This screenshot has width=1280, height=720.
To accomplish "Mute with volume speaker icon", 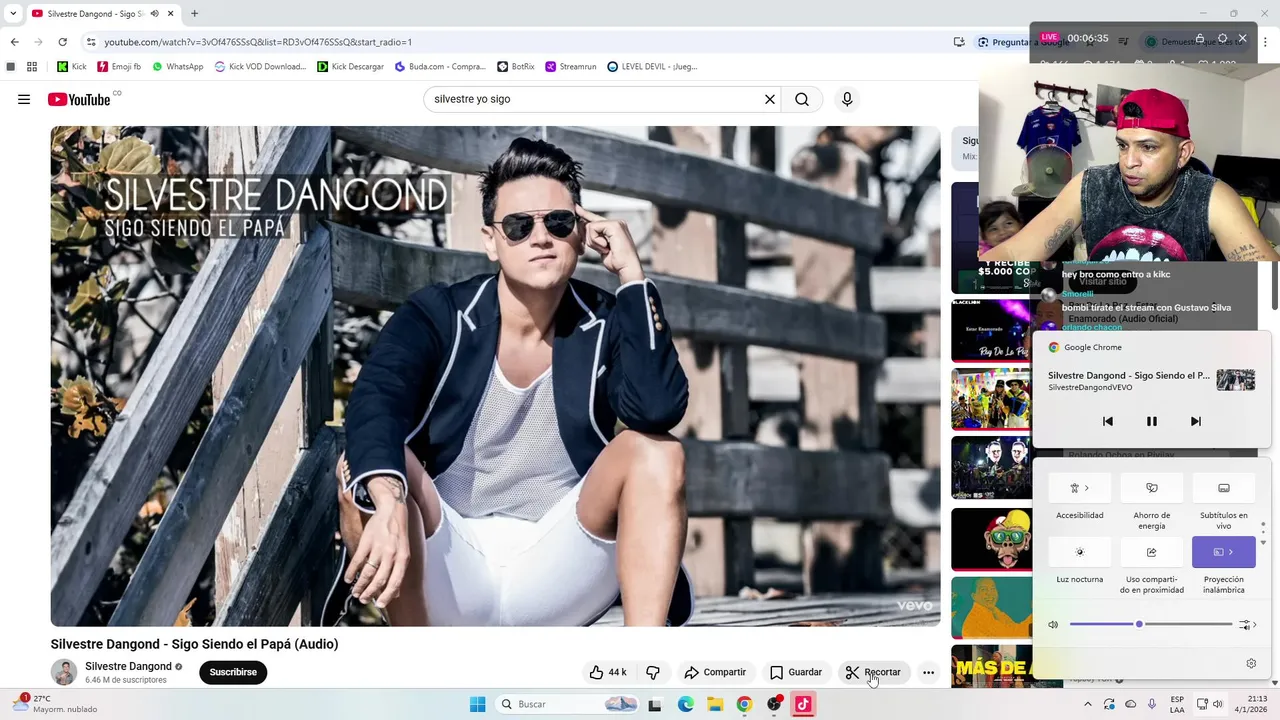I will 1053,625.
